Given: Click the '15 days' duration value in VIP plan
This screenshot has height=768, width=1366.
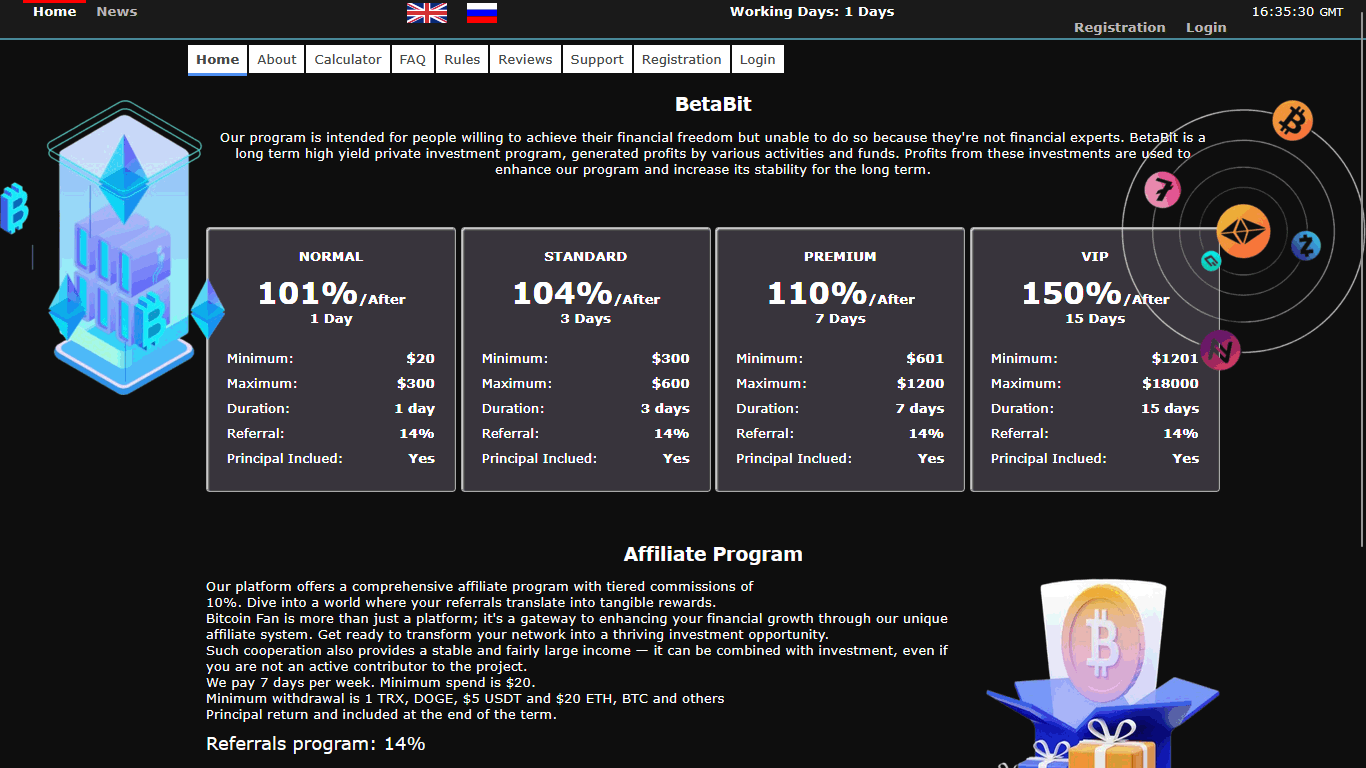Looking at the screenshot, I should pyautogui.click(x=1170, y=409).
